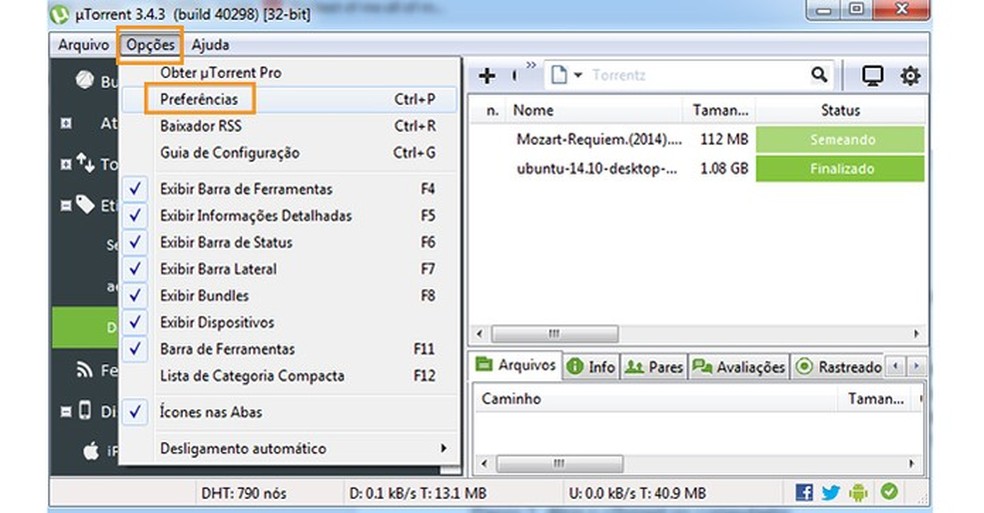The height and width of the screenshot is (513, 984).
Task: Select Baixador RSS menu entry
Action: click(x=290, y=126)
